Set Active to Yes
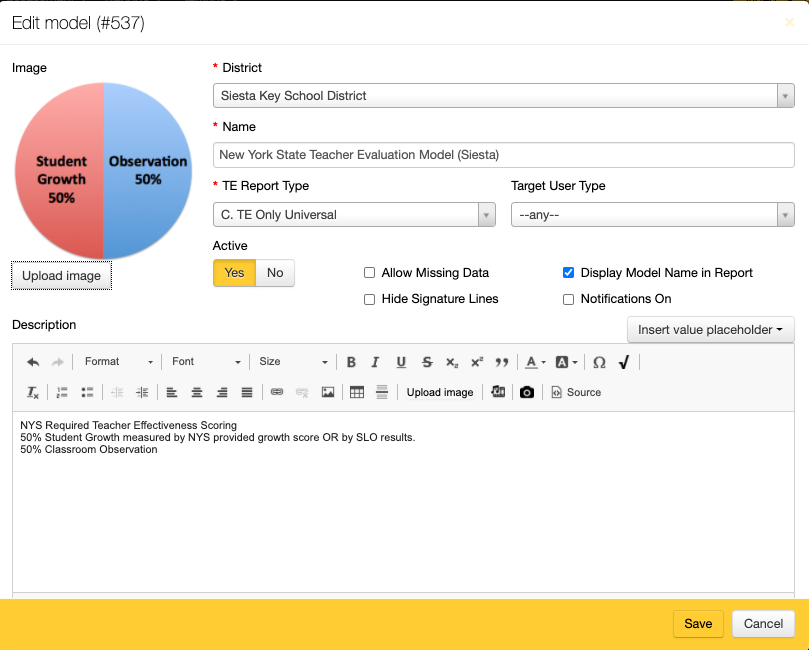The width and height of the screenshot is (809, 650). point(234,273)
